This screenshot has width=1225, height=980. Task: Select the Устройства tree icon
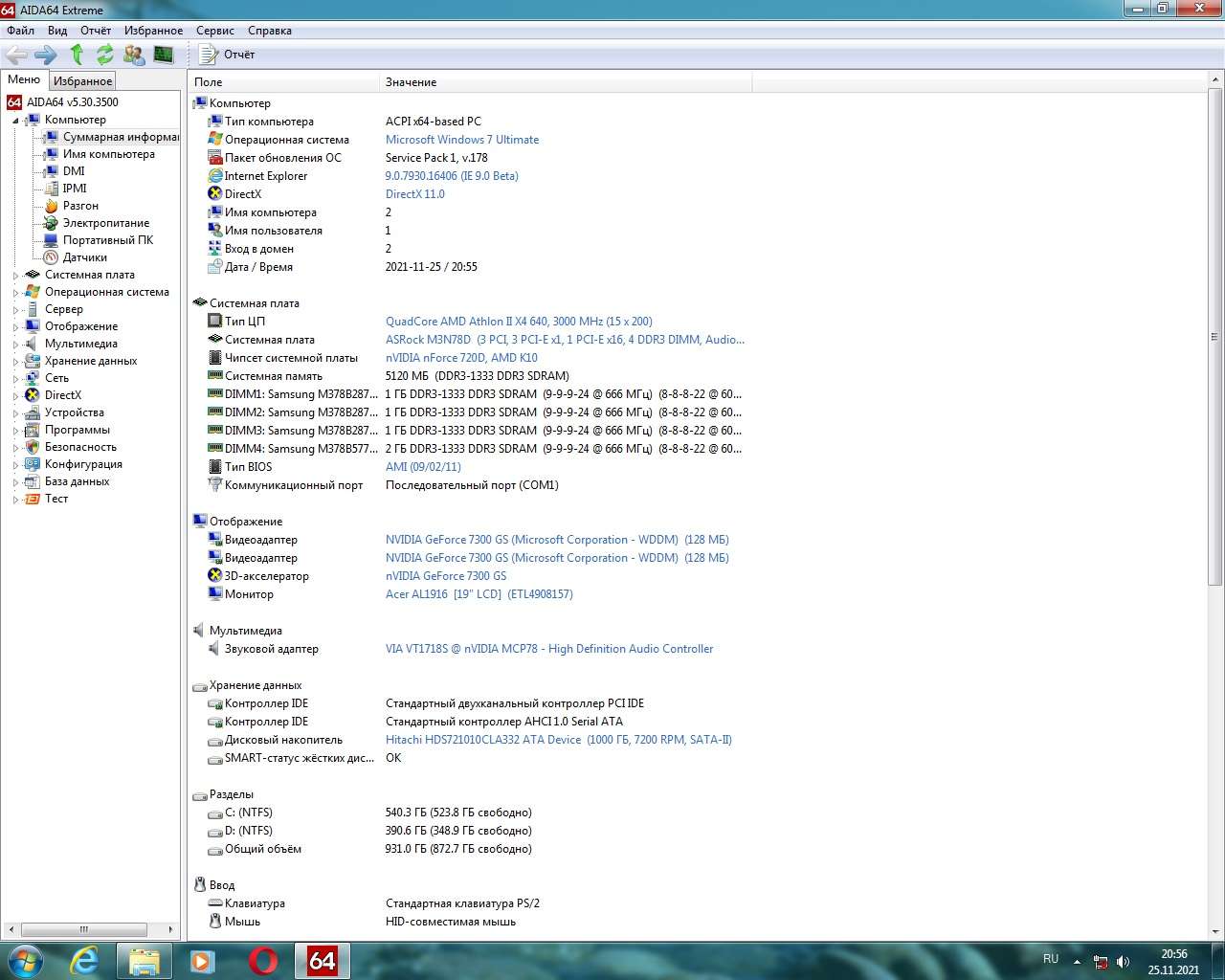[x=33, y=412]
